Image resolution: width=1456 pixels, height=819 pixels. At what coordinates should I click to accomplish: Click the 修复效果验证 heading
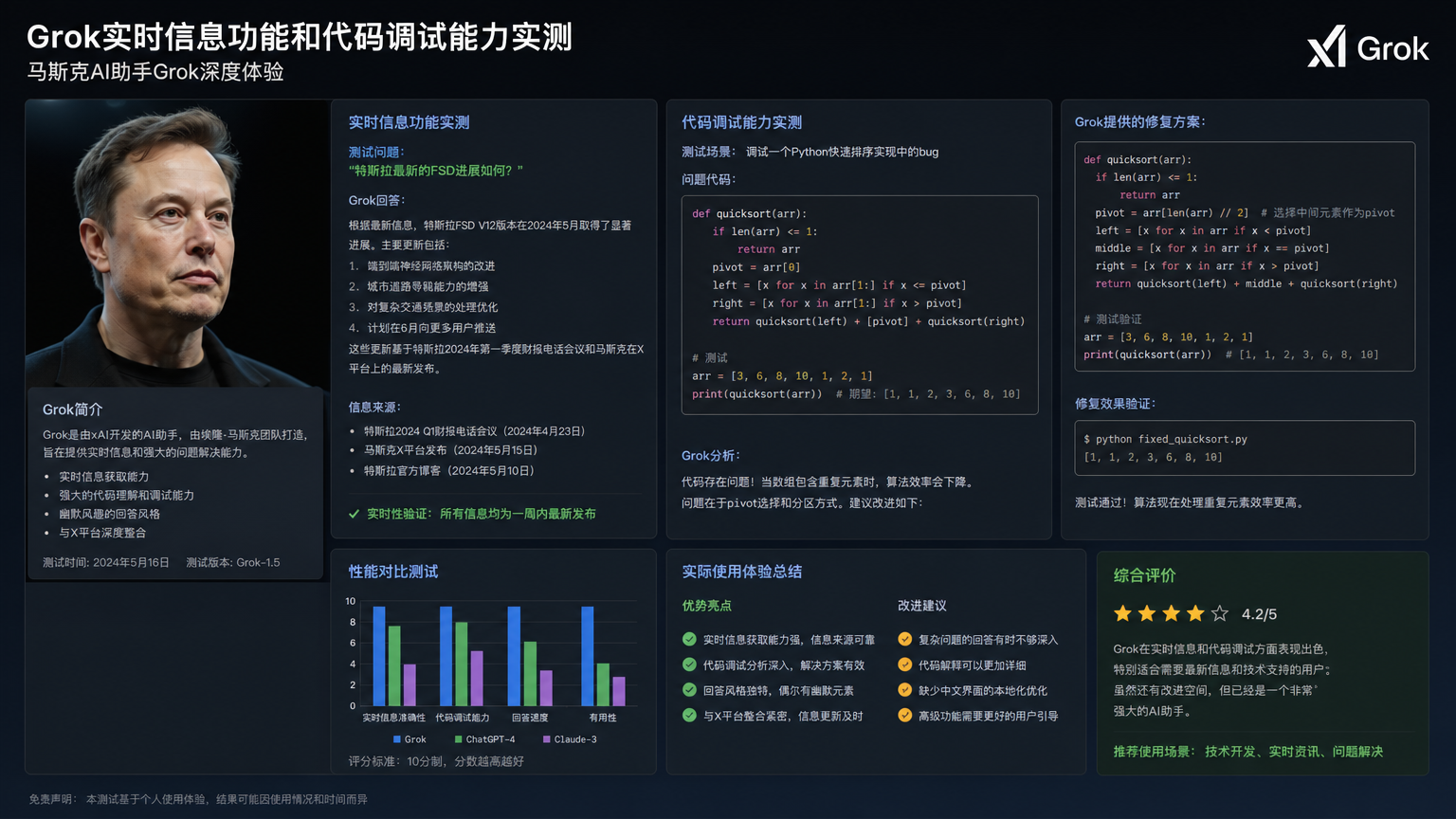pyautogui.click(x=1116, y=404)
